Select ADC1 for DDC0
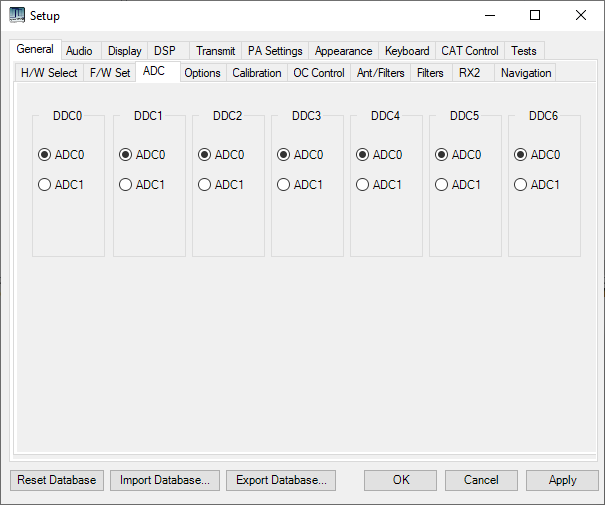605x505 pixels. [61, 184]
